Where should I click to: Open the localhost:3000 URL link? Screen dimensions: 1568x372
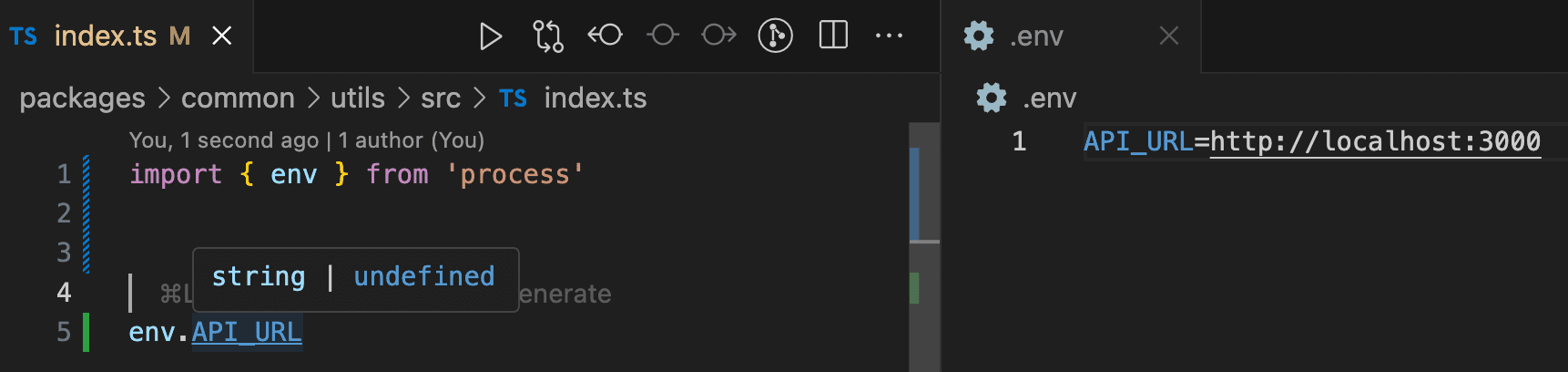[1375, 141]
